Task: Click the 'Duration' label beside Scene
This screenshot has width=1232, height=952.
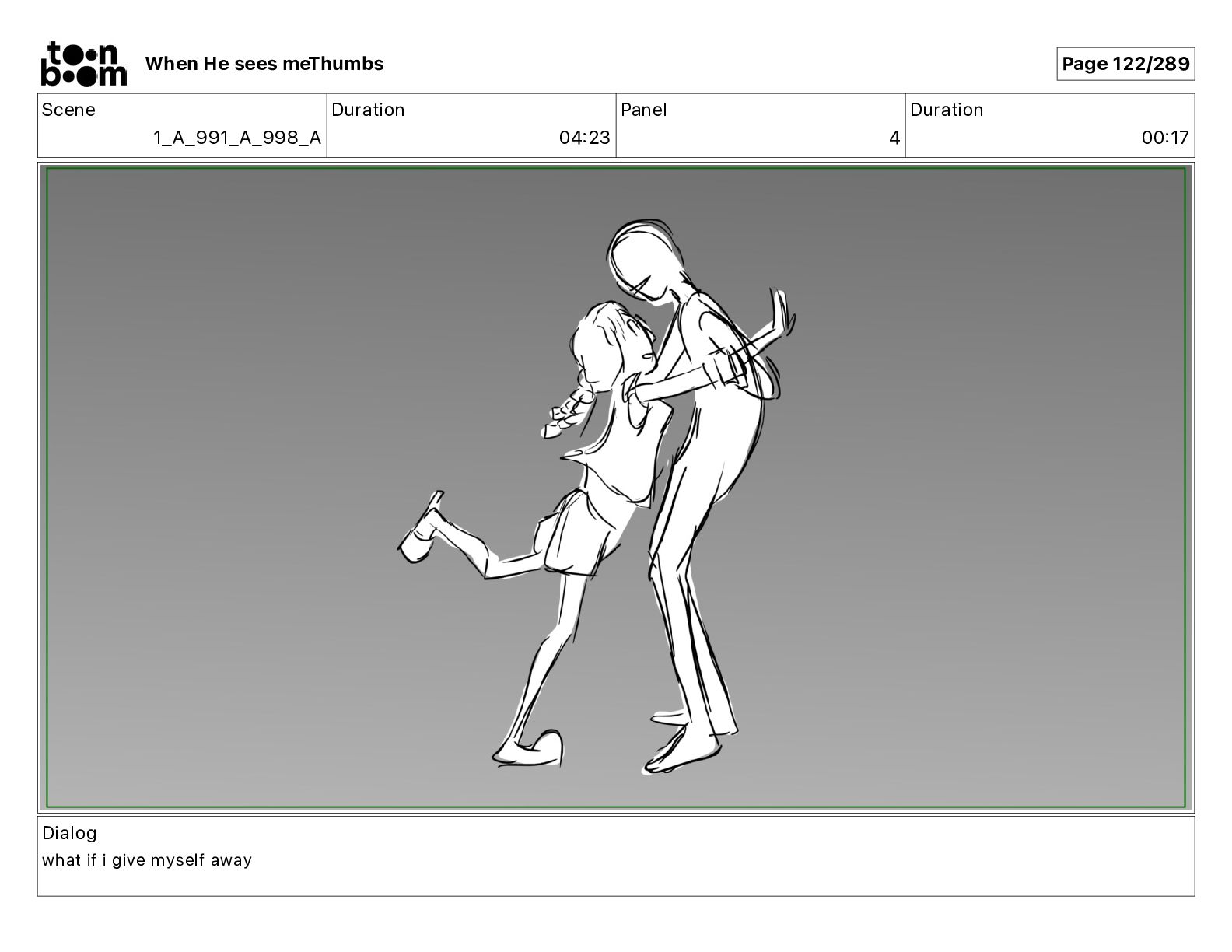Action: click(x=368, y=110)
